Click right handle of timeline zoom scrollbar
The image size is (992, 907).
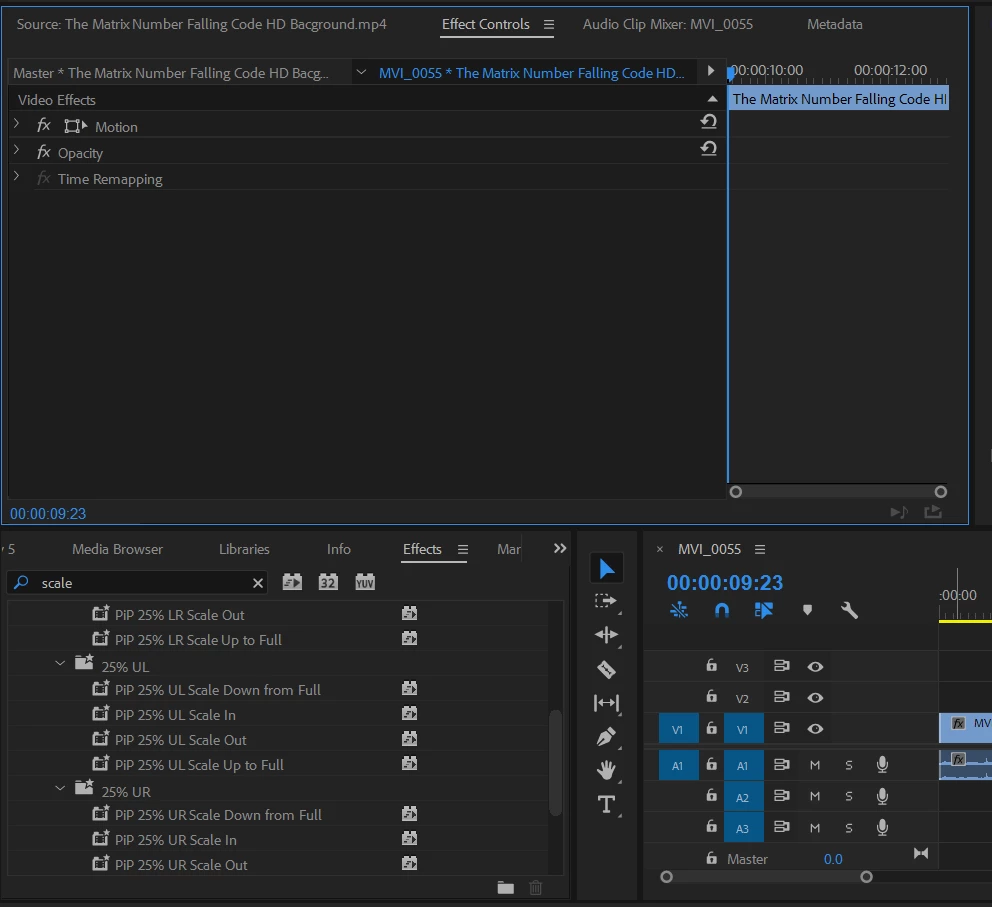[x=866, y=877]
